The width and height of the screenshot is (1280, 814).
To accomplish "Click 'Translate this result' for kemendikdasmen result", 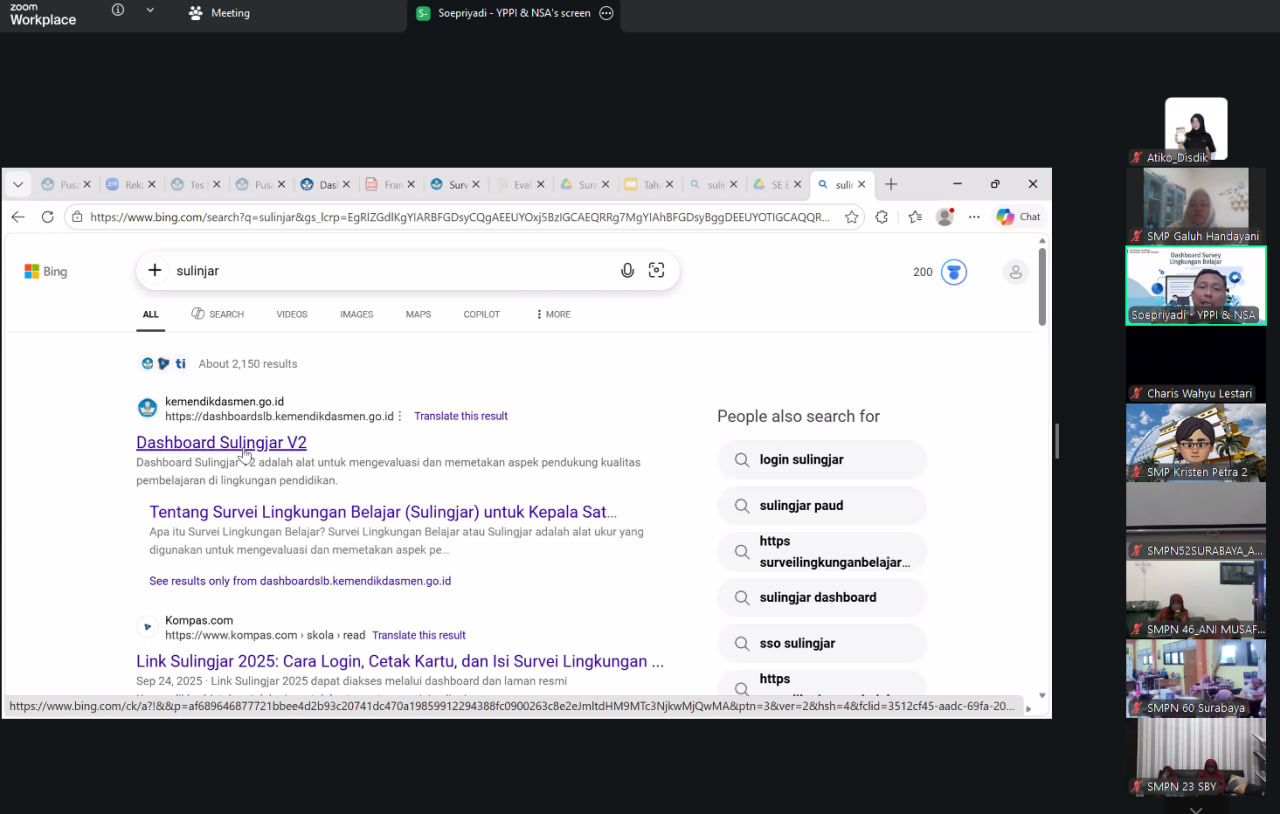I will tap(461, 416).
